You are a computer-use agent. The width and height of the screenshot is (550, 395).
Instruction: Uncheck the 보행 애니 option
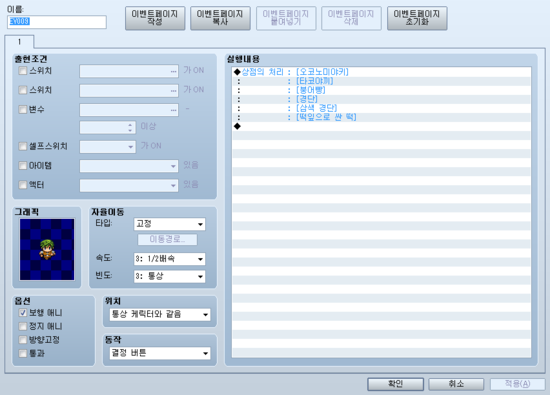pyautogui.click(x=23, y=313)
